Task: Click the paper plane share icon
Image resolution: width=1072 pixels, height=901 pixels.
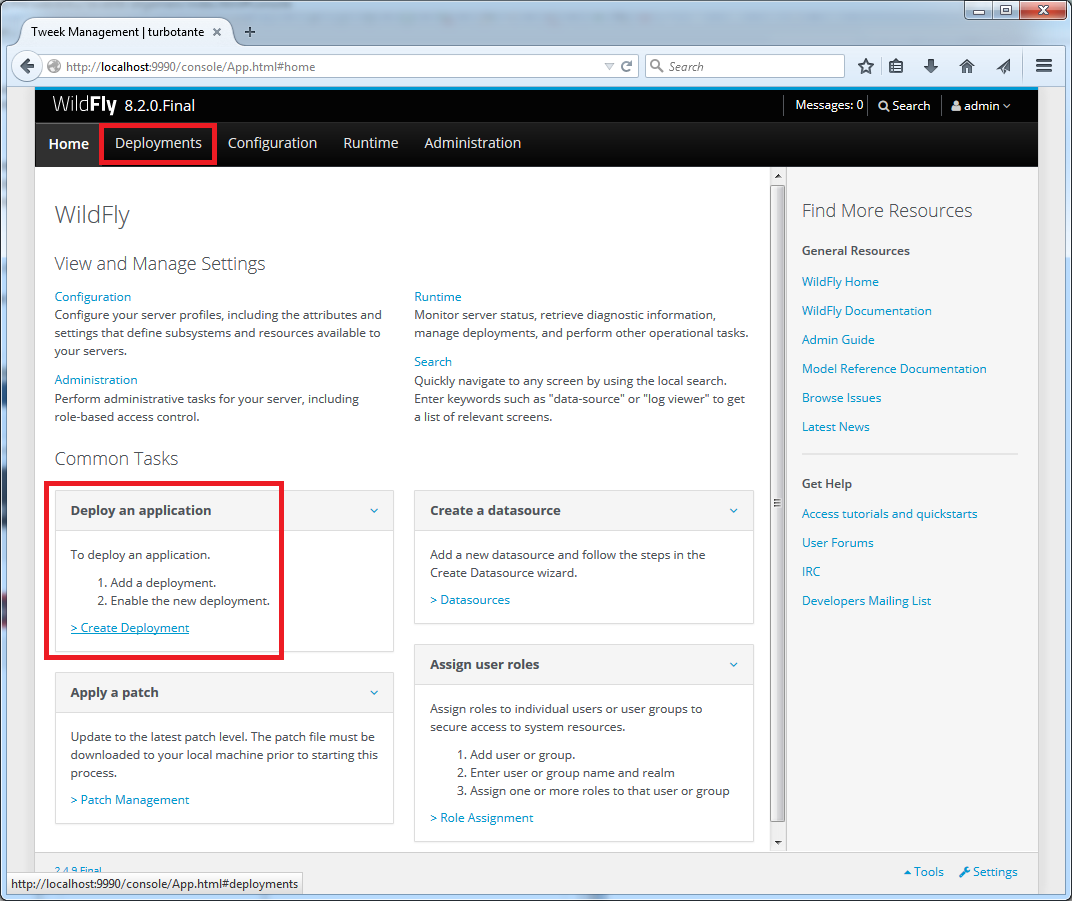Action: [x=1003, y=66]
